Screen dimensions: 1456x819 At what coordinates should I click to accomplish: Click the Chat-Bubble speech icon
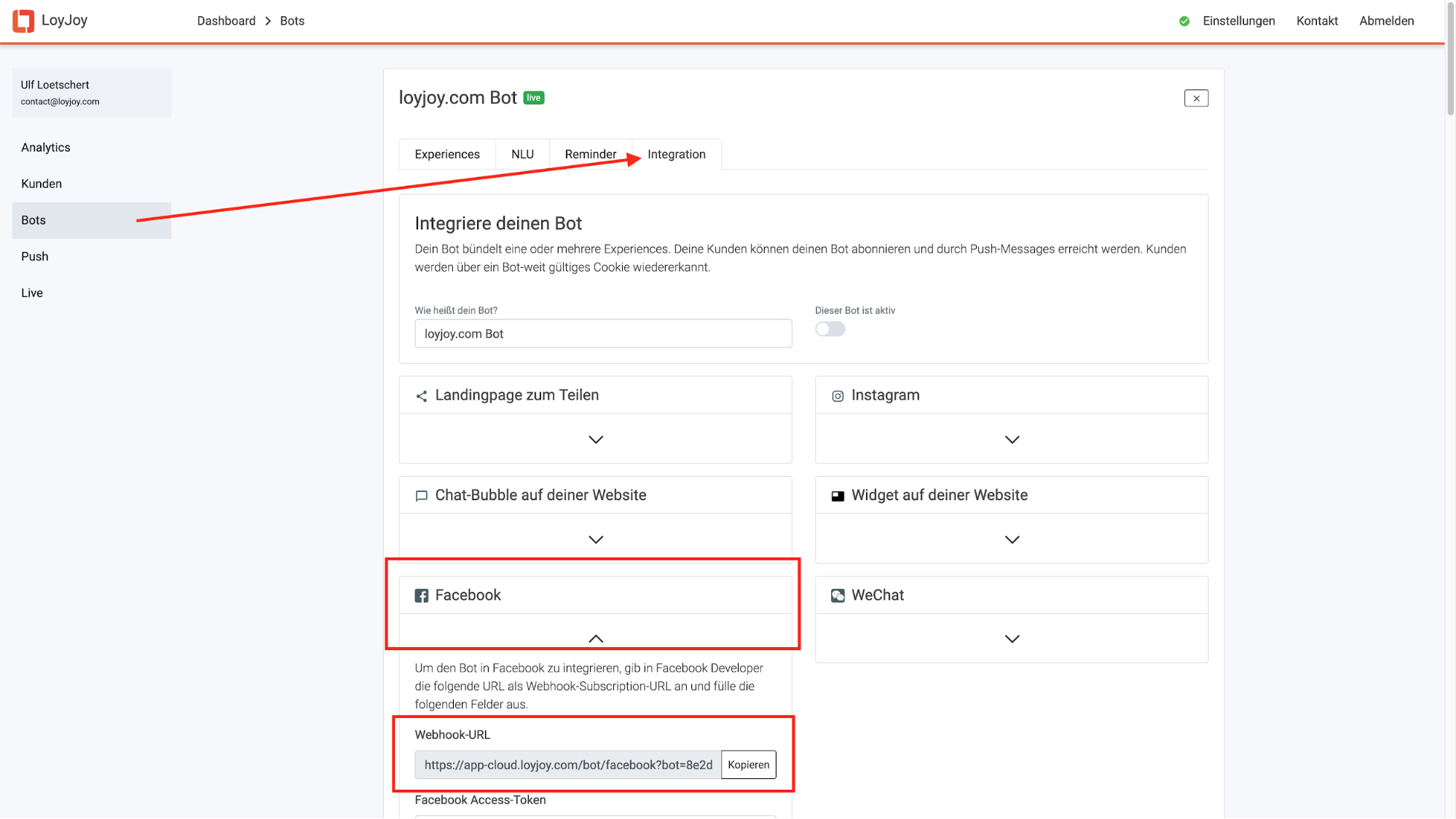pyautogui.click(x=421, y=496)
